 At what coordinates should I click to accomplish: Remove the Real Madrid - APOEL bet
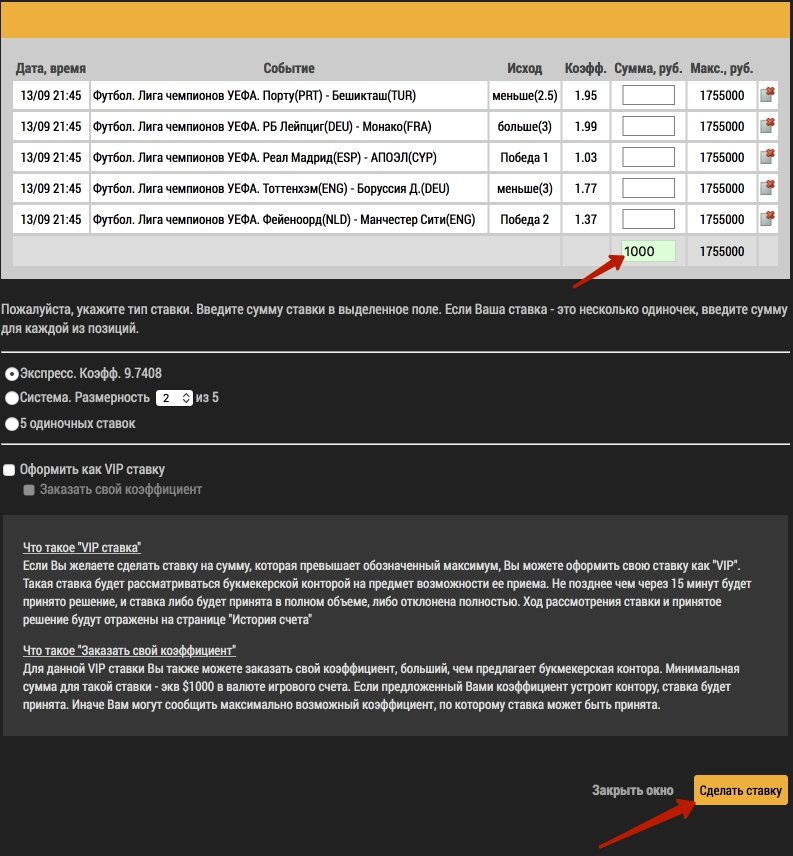pos(768,157)
